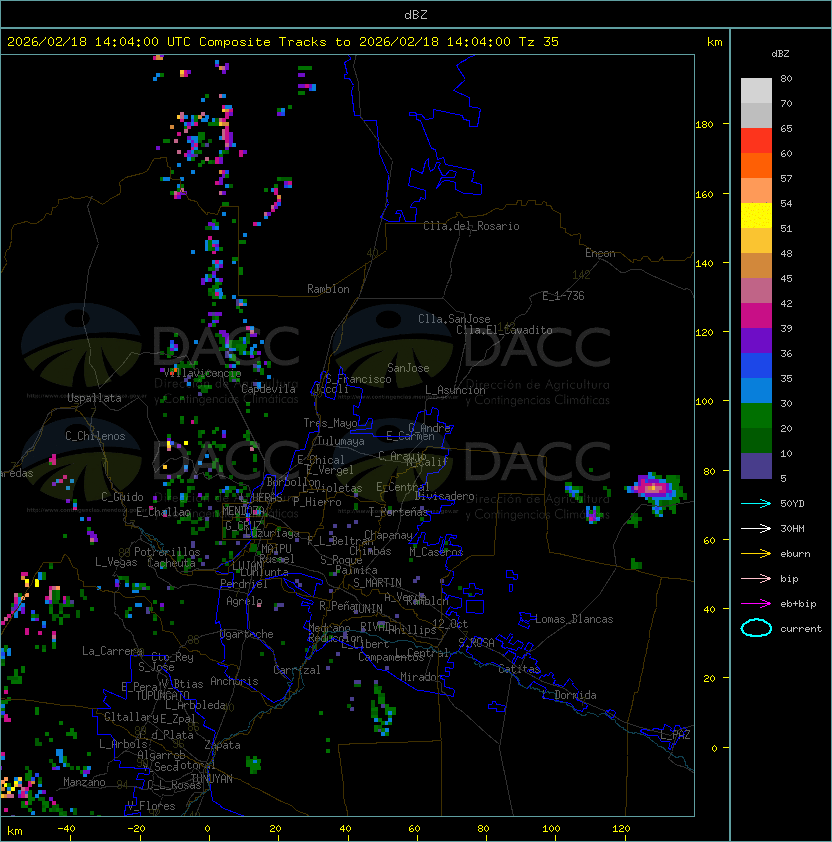Click the pink bip arrow in legend
This screenshot has height=842, width=832.
pos(756,578)
